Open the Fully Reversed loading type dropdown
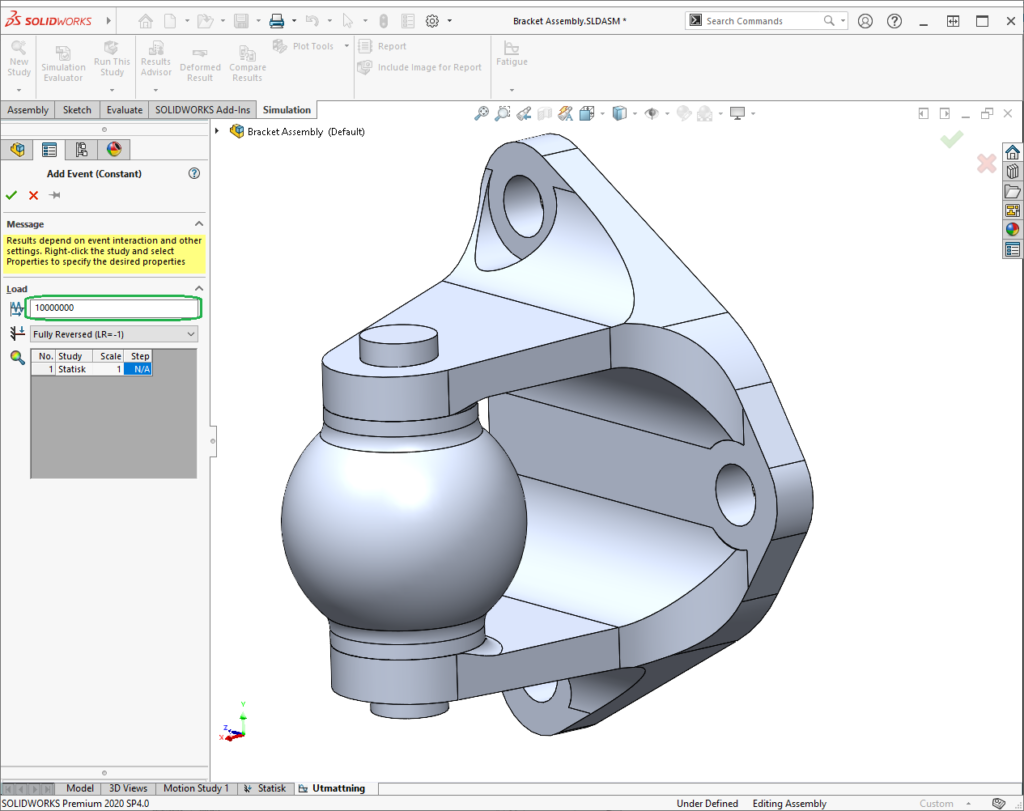This screenshot has height=811, width=1024. coord(113,334)
